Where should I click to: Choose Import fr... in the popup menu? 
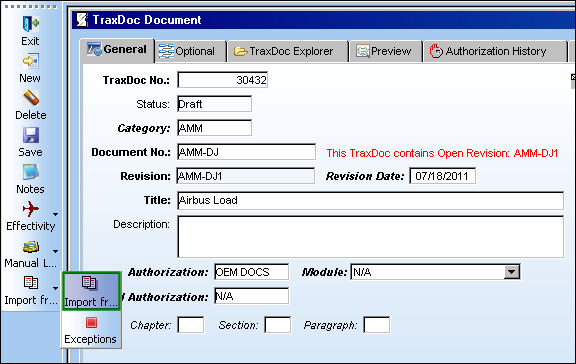pyautogui.click(x=91, y=291)
